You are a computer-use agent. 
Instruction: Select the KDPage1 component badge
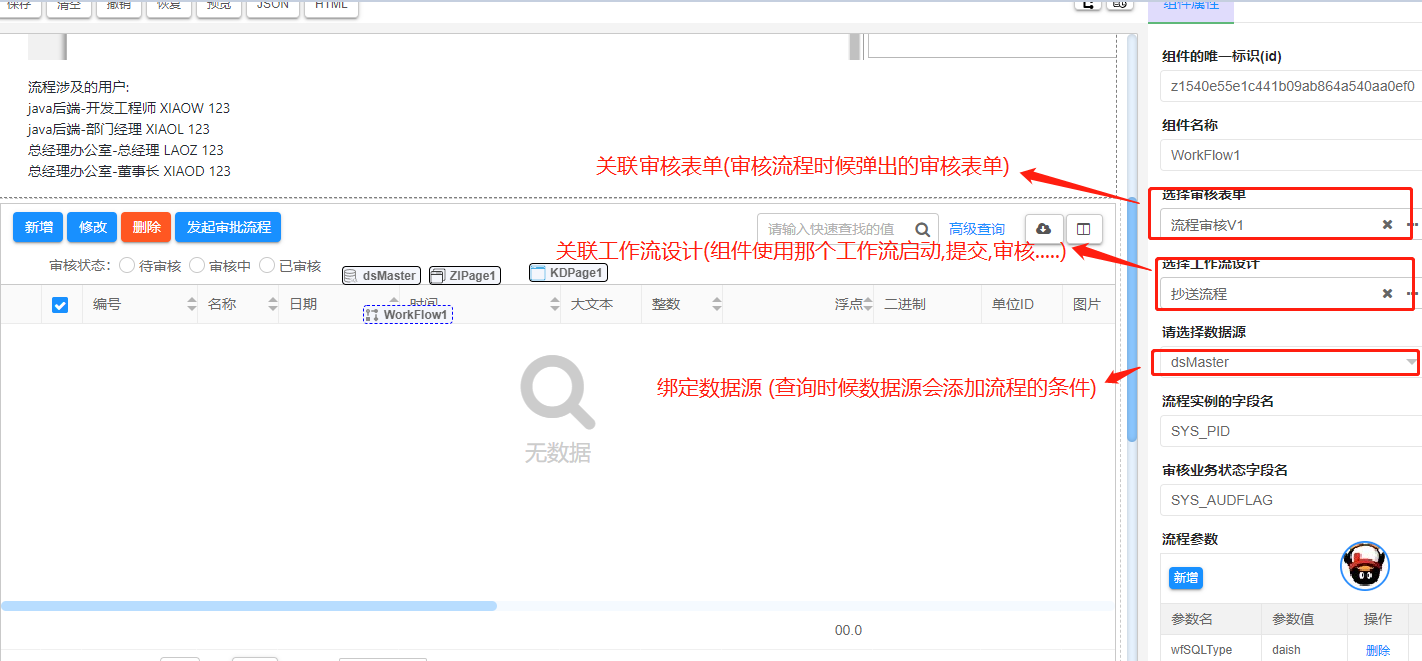pyautogui.click(x=568, y=273)
